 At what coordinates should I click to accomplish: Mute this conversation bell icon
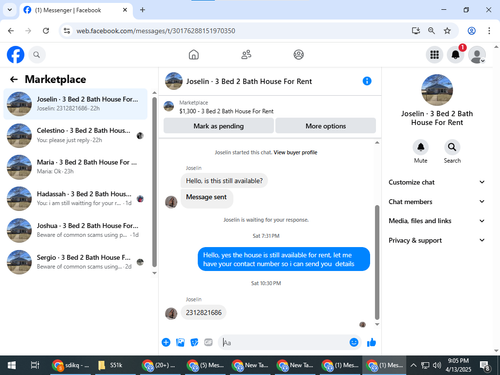click(421, 147)
